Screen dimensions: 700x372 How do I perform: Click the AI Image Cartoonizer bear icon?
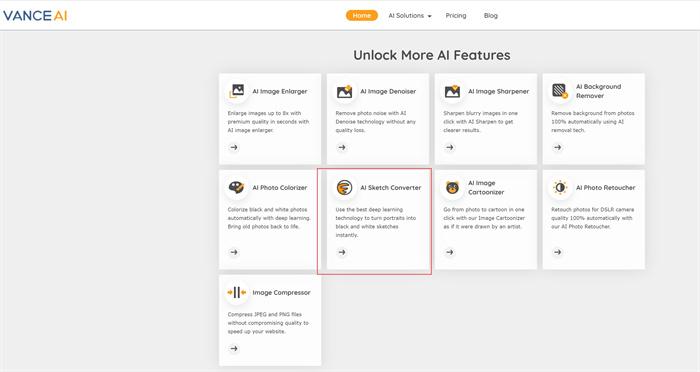(452, 188)
